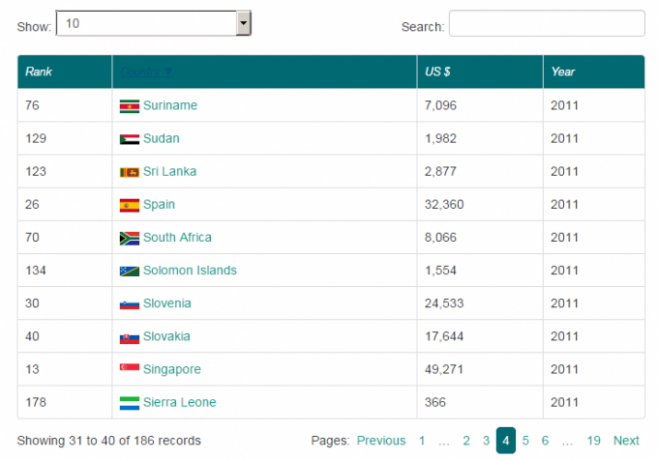Go to page 5 of results

click(525, 441)
